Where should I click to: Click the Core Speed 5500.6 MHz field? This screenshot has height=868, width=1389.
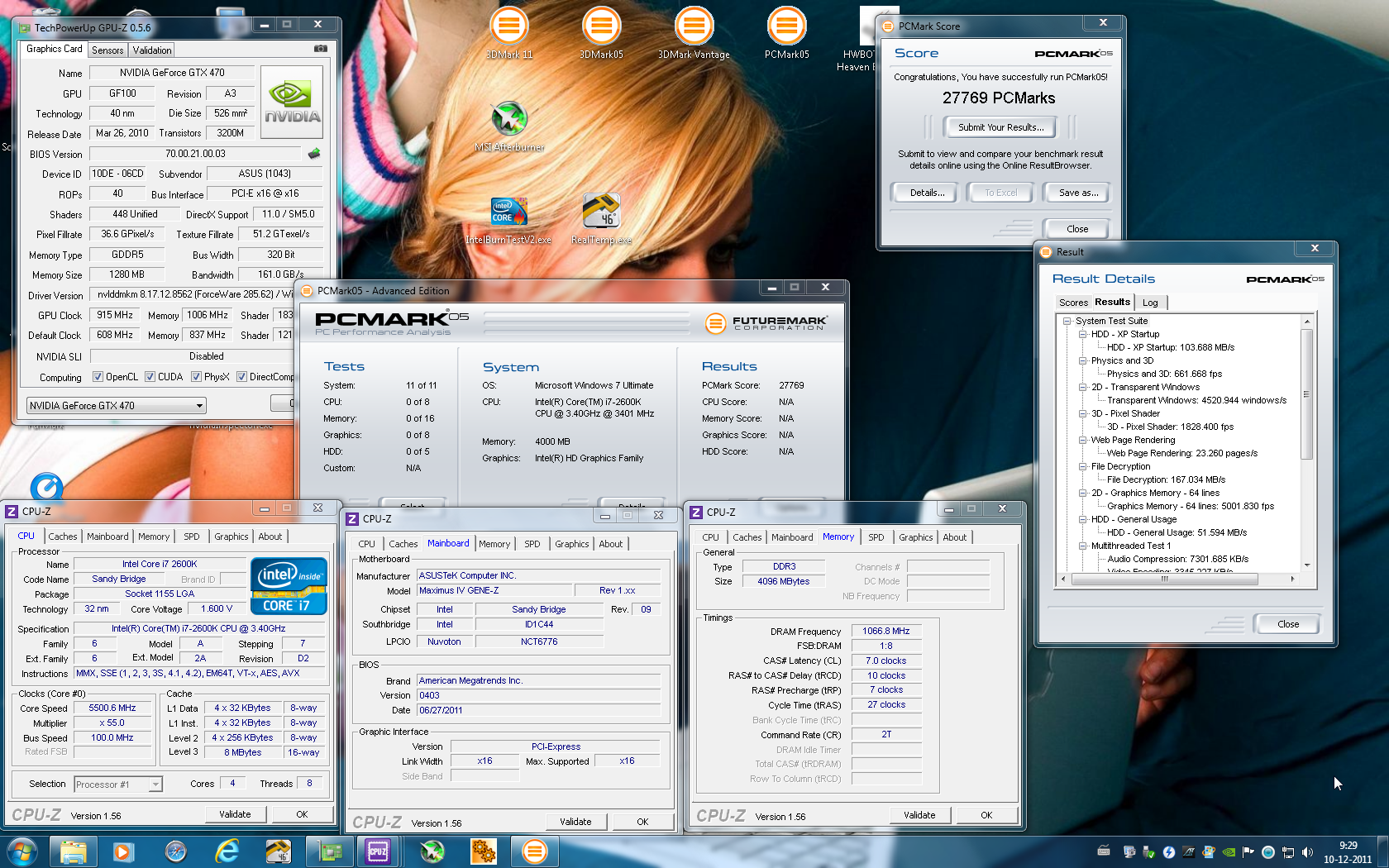pos(112,708)
